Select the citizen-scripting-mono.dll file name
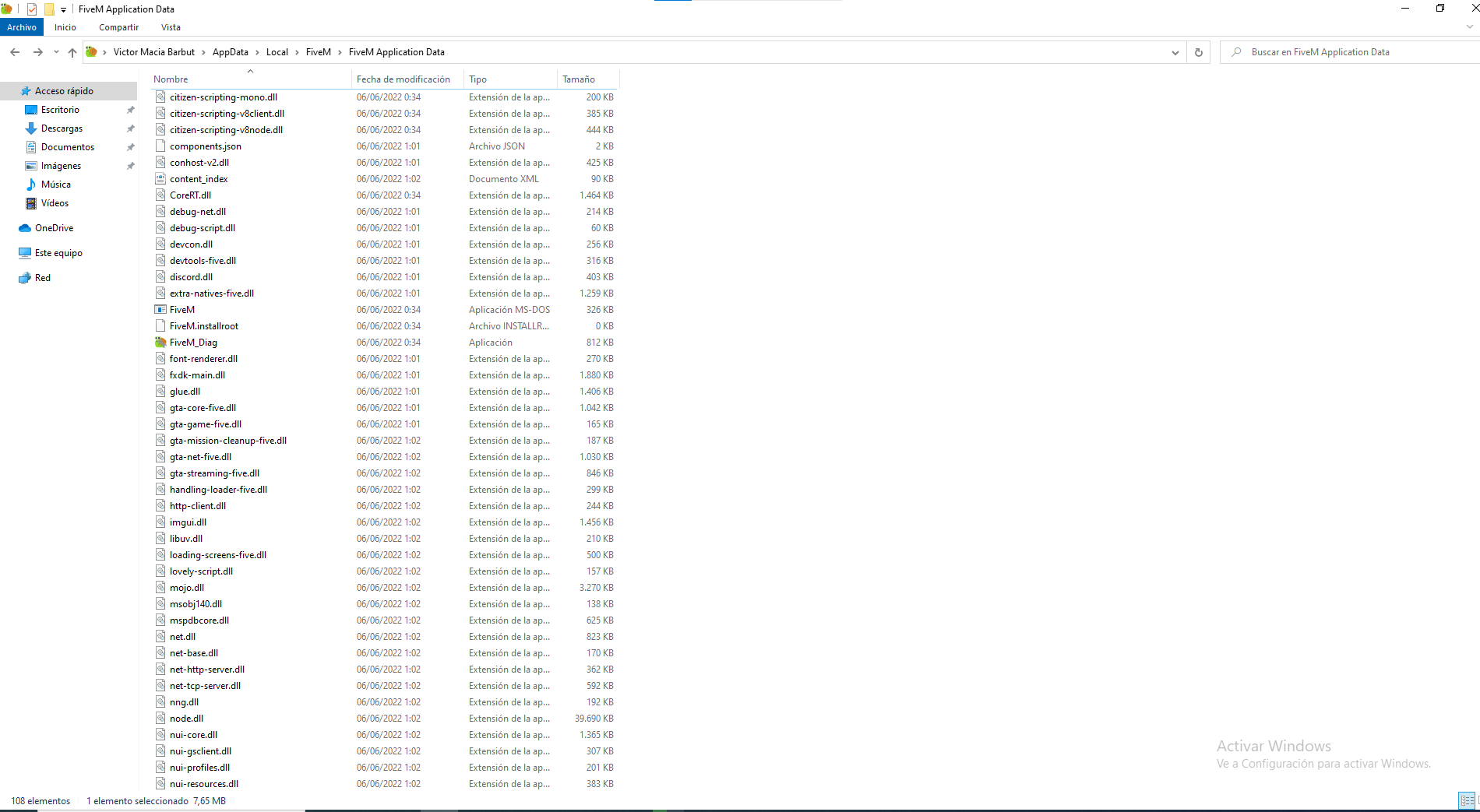Screen dimensions: 1480x812 (224, 97)
